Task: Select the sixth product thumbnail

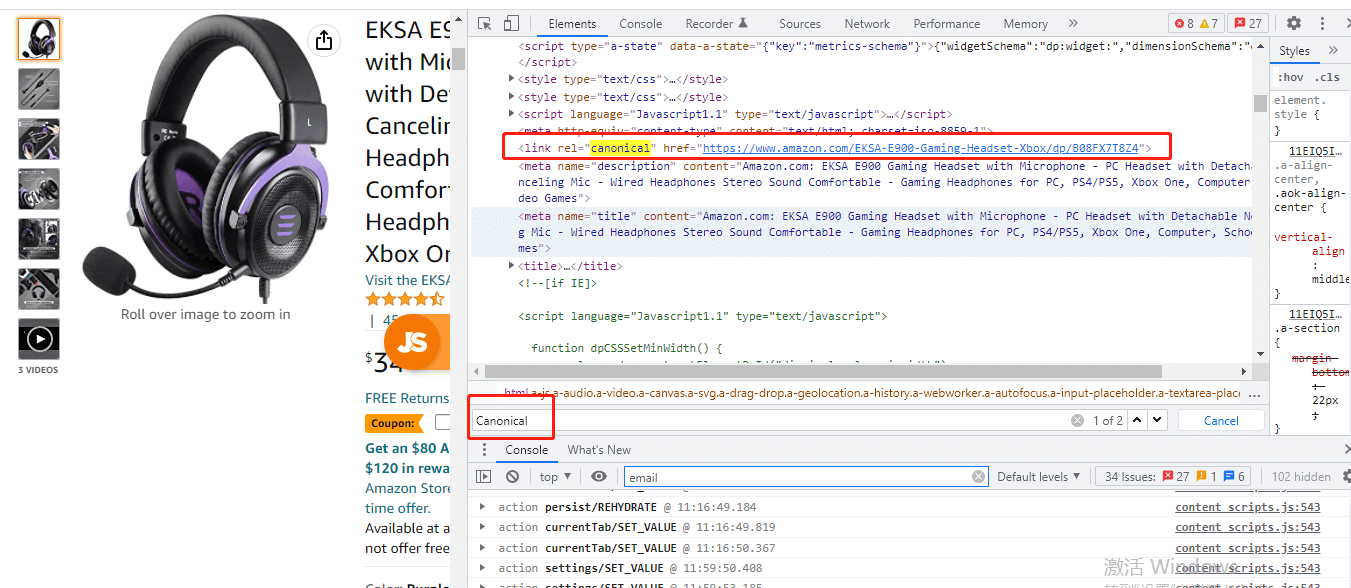Action: tap(39, 289)
